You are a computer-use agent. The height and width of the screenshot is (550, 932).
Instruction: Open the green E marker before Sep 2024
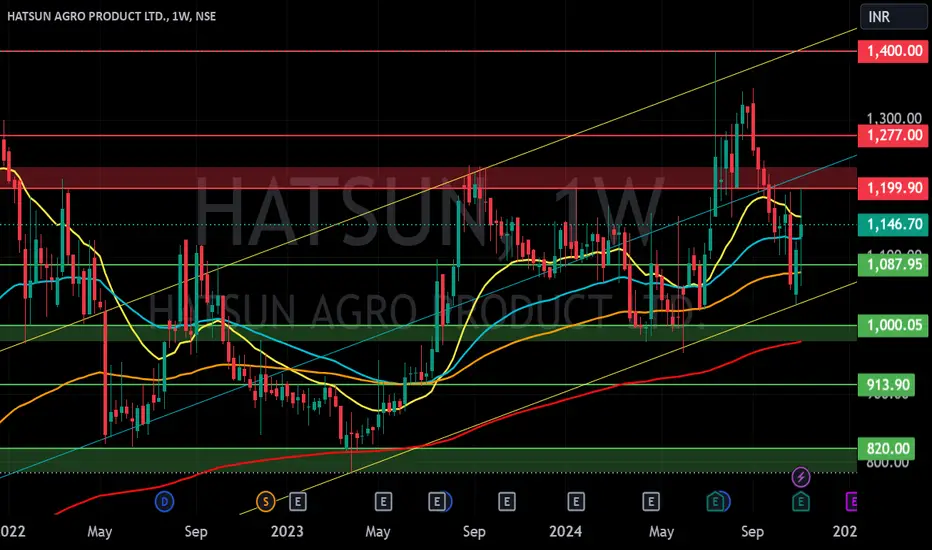click(716, 502)
